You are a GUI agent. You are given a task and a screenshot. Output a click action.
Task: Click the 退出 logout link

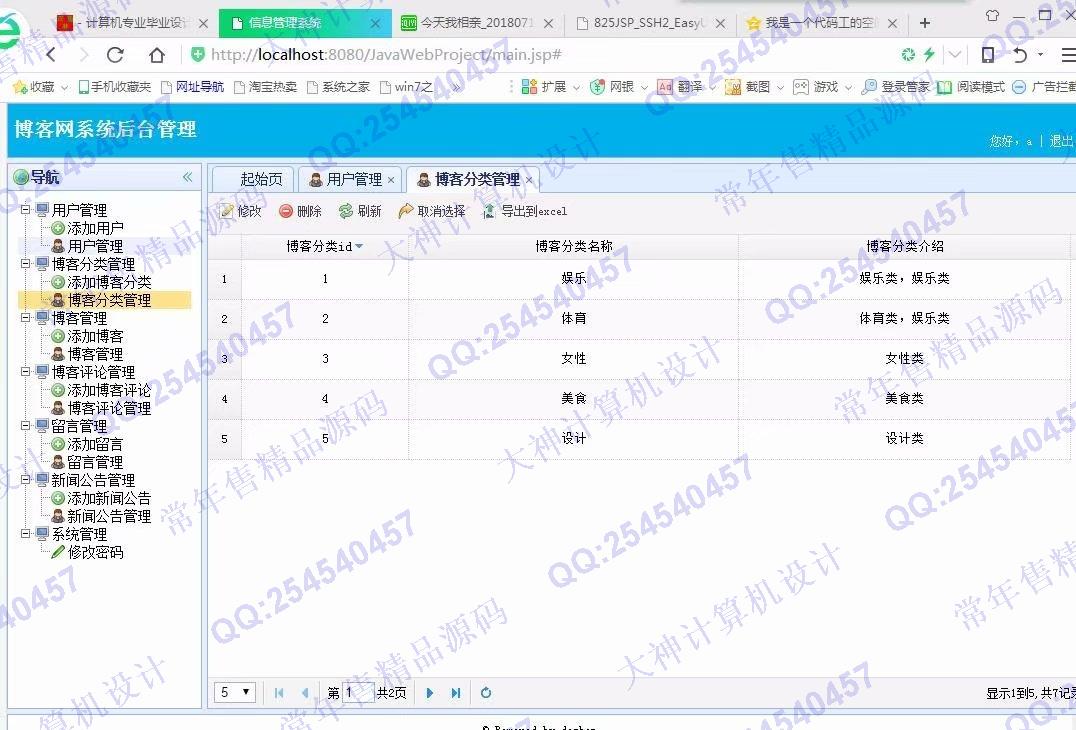click(1061, 141)
